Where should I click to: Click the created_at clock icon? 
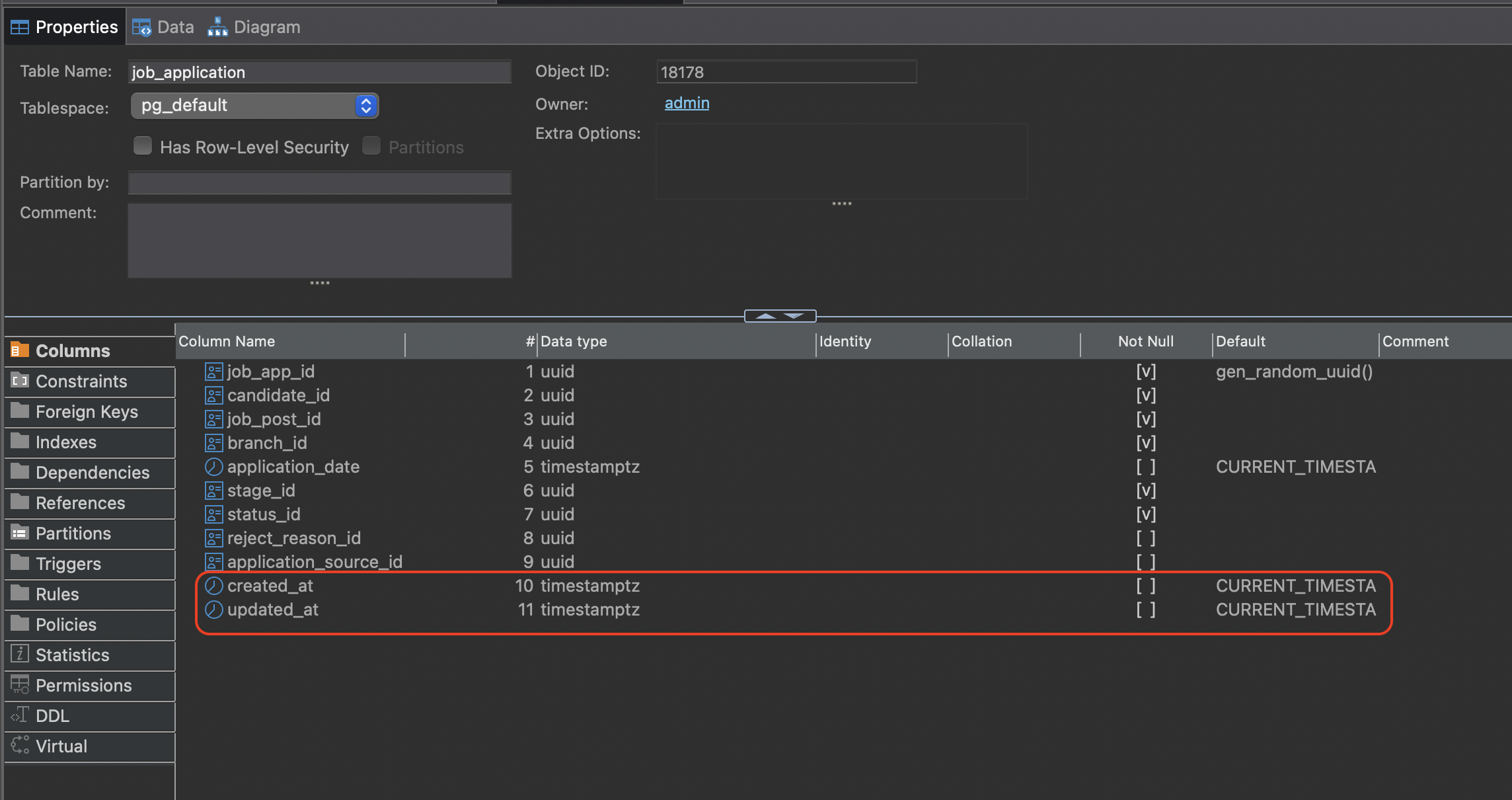click(x=213, y=586)
